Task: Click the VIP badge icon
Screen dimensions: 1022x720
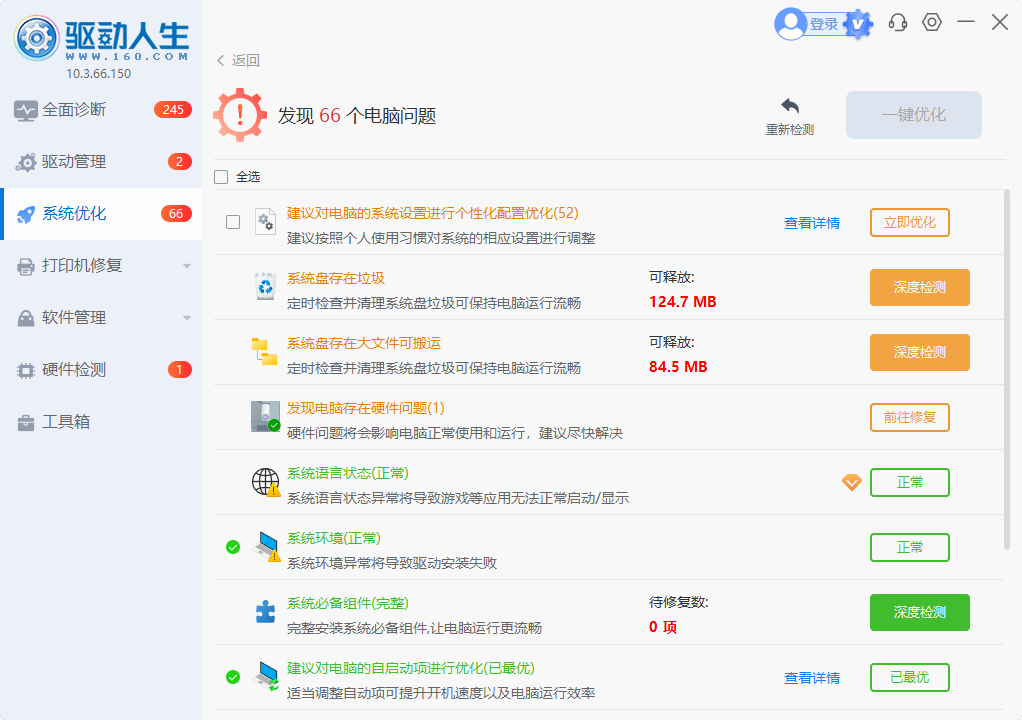Action: pos(858,25)
